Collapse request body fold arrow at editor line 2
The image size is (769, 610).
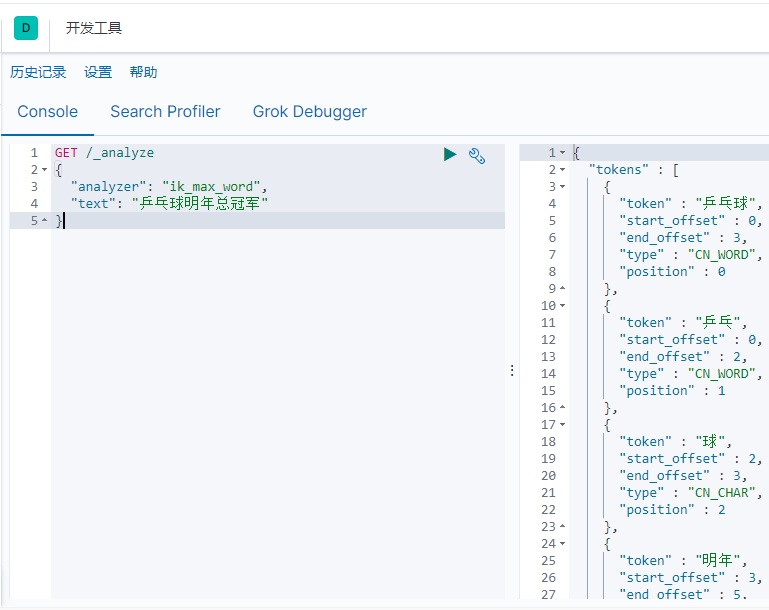45,170
